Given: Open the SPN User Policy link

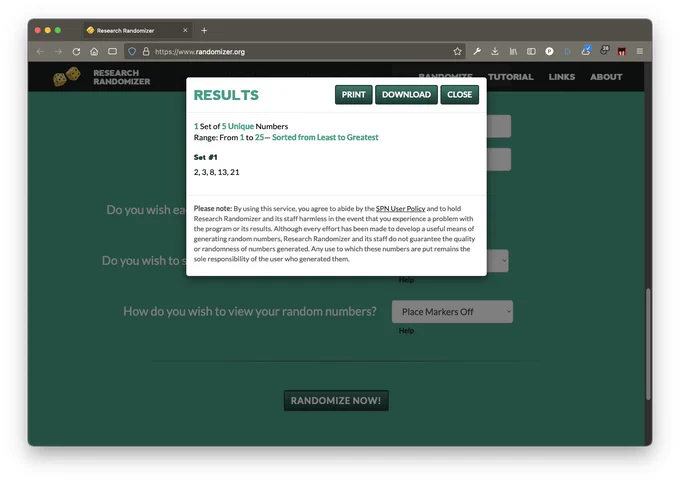Looking at the screenshot, I should pos(400,209).
